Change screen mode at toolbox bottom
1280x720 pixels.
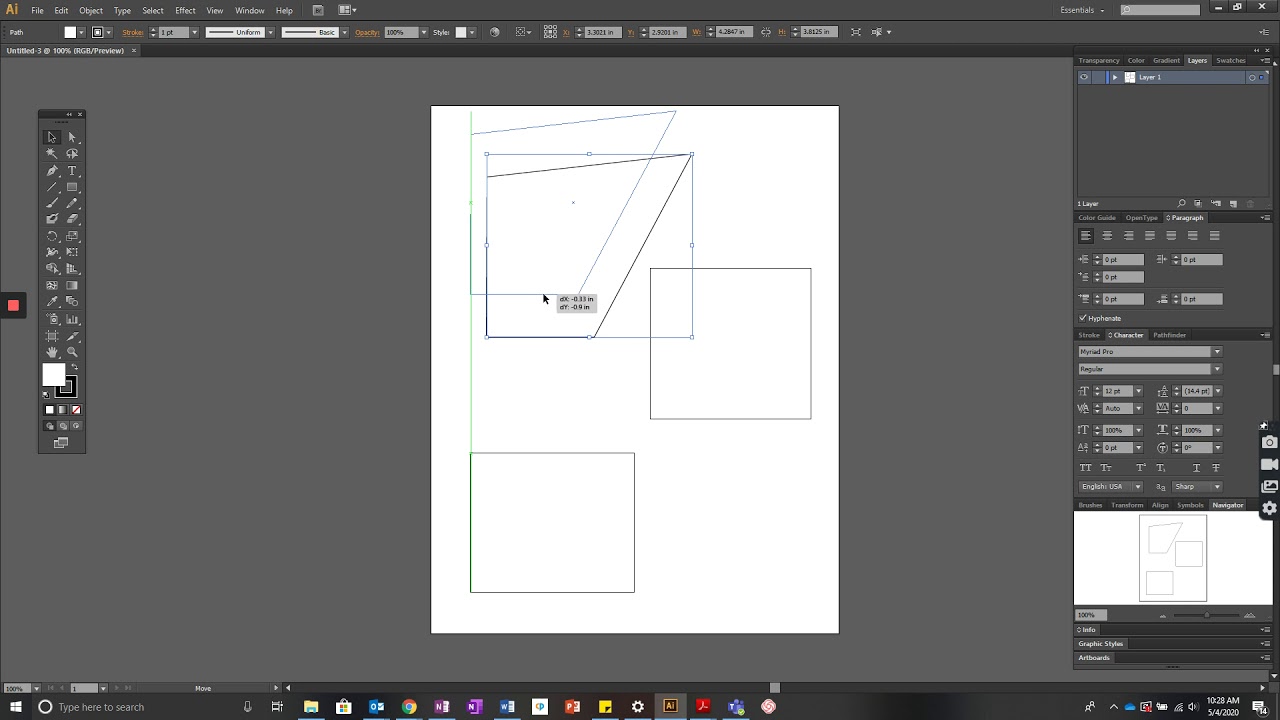62,442
